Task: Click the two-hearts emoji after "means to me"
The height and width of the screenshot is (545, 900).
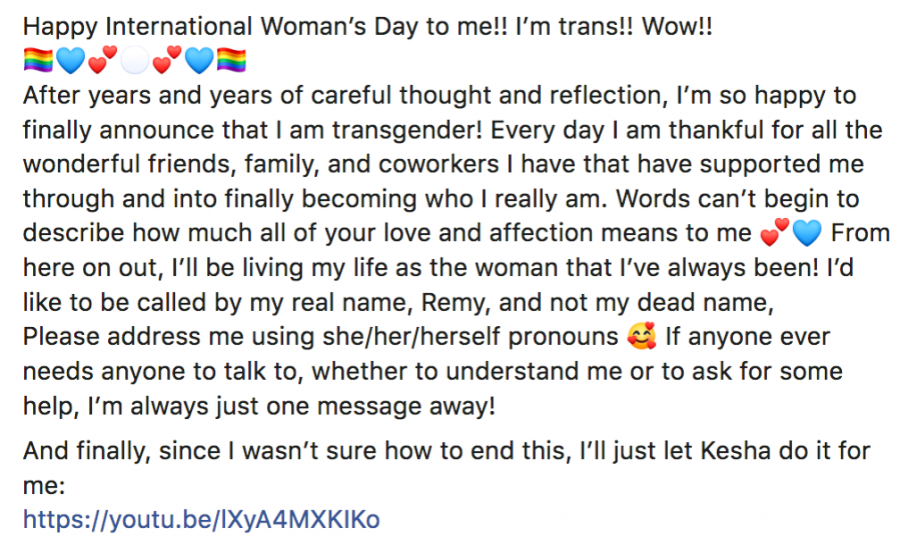Action: tap(775, 232)
